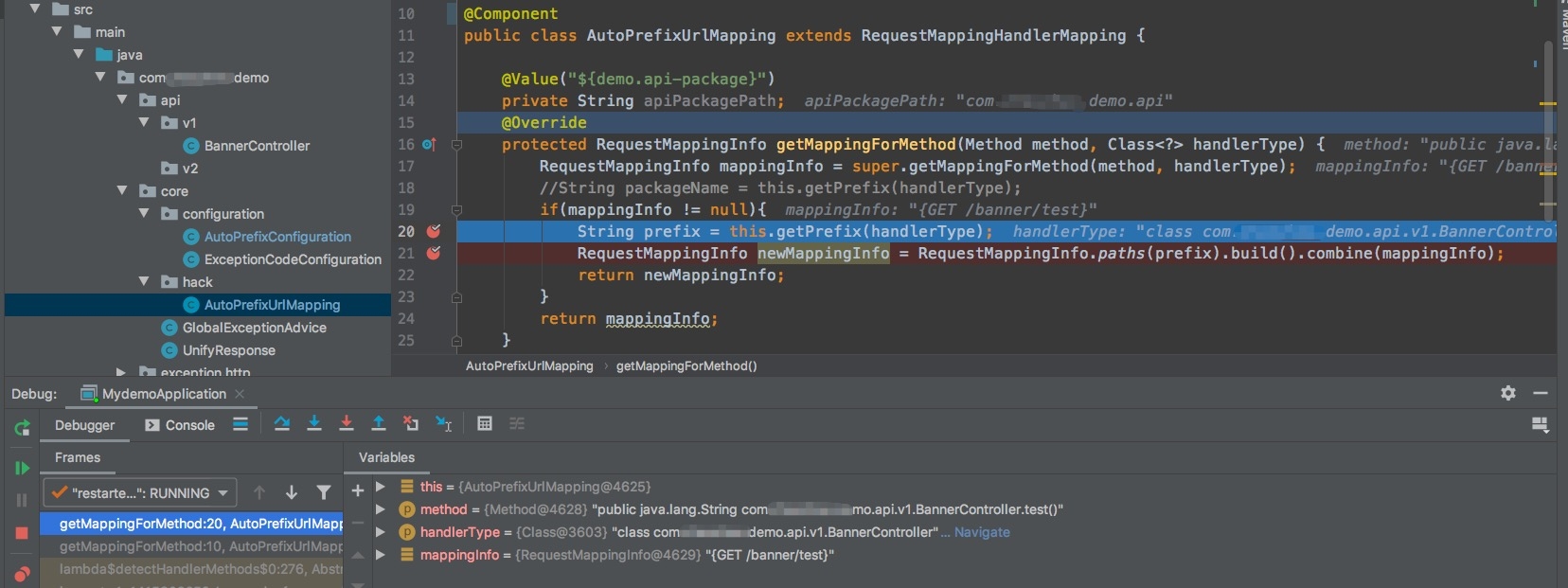
Task: Collapse the src folder
Action: coord(35,9)
